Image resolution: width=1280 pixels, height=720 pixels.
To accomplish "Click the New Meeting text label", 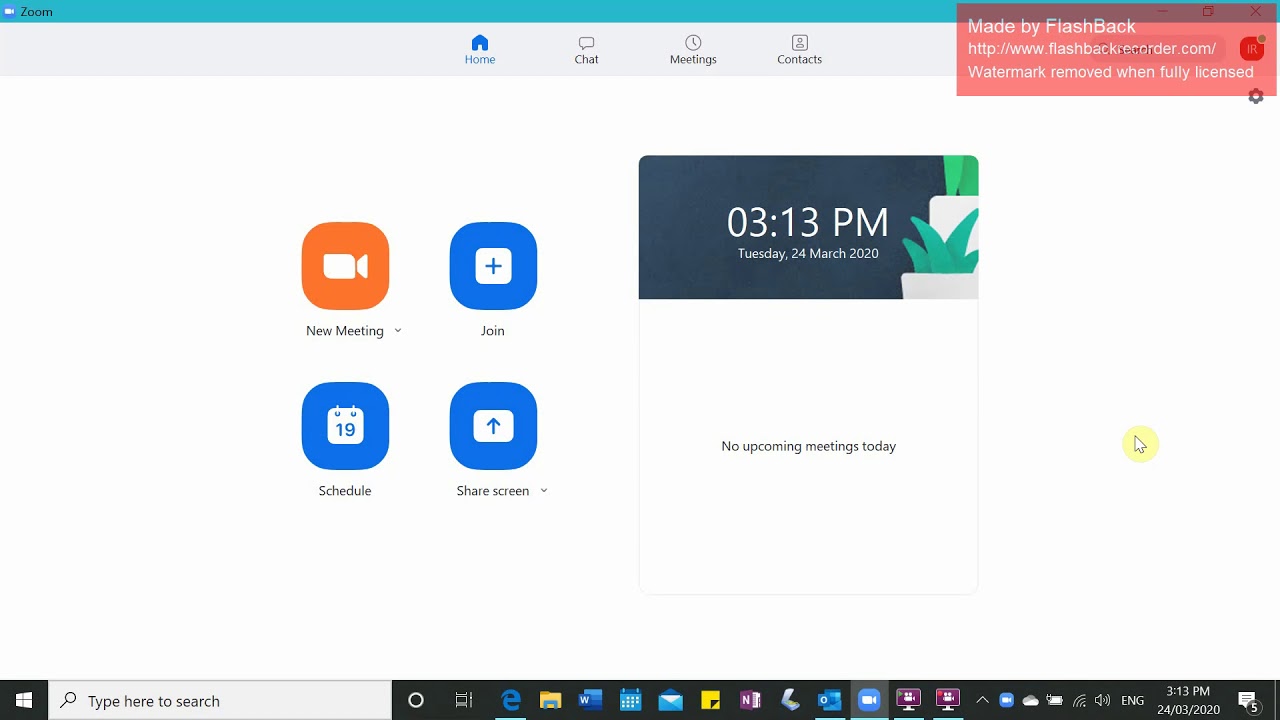I will coord(345,331).
